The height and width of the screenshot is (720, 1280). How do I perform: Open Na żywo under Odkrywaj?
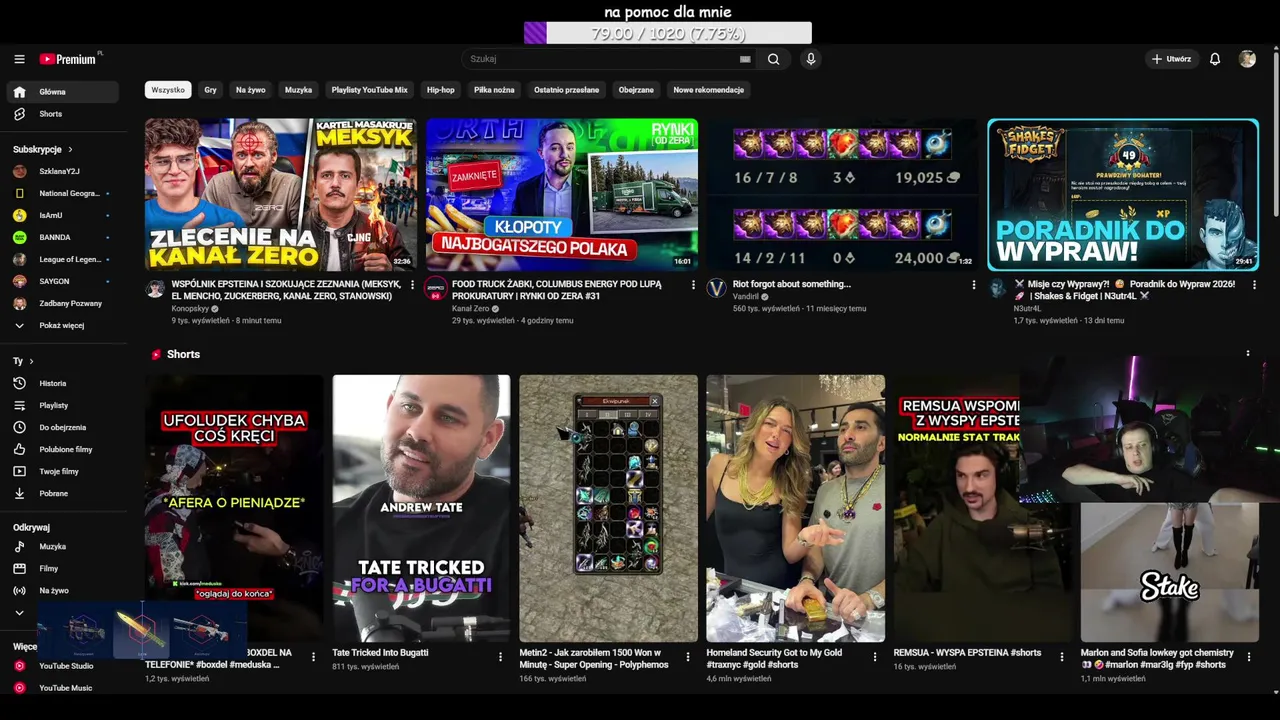62,591
